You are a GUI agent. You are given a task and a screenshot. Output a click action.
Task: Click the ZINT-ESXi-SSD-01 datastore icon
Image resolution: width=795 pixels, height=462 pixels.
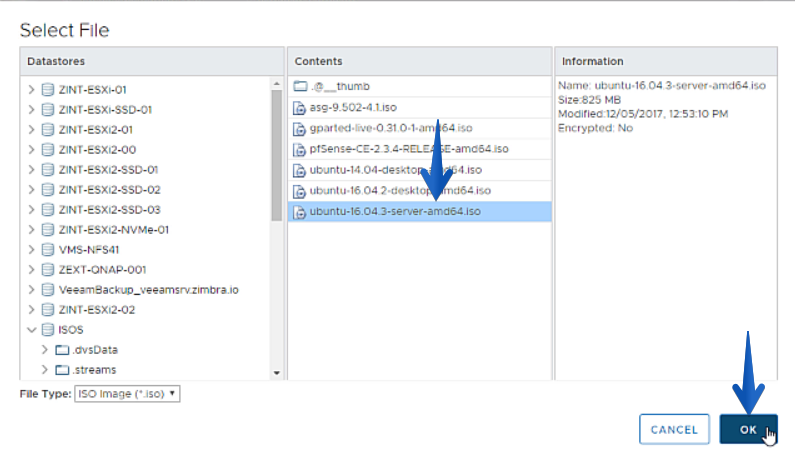click(x=48, y=110)
